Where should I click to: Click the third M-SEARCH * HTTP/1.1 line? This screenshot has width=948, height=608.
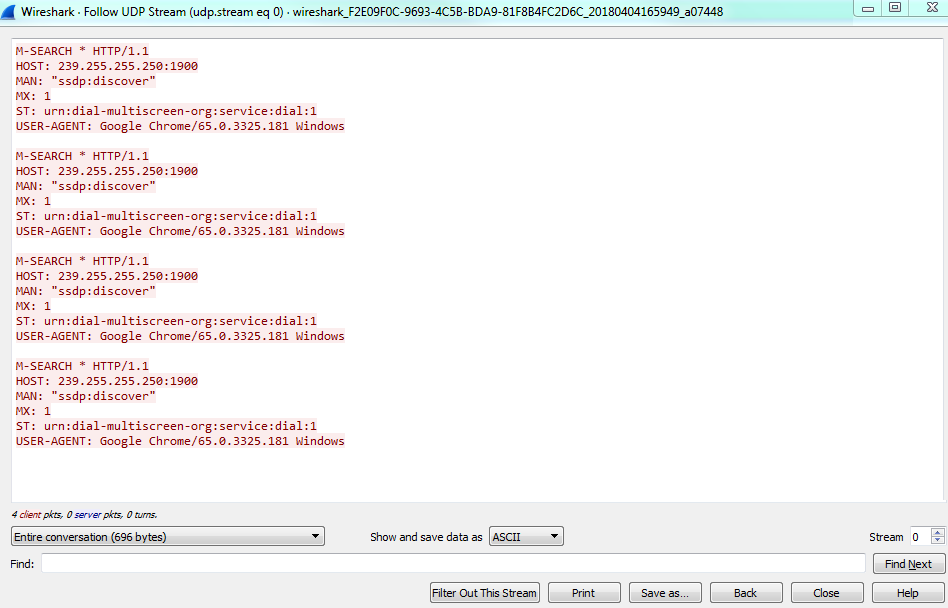tap(82, 261)
